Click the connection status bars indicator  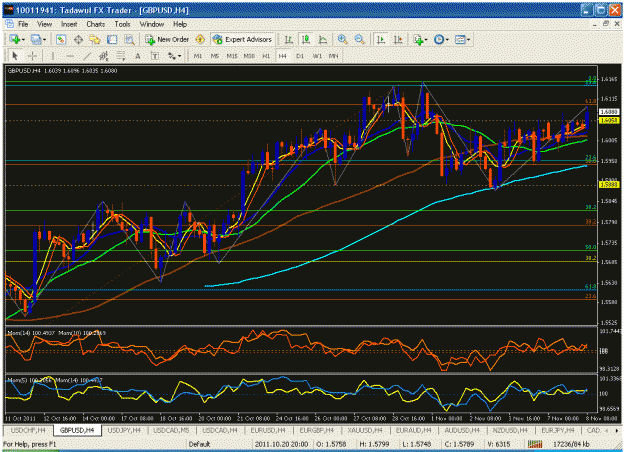pos(535,444)
